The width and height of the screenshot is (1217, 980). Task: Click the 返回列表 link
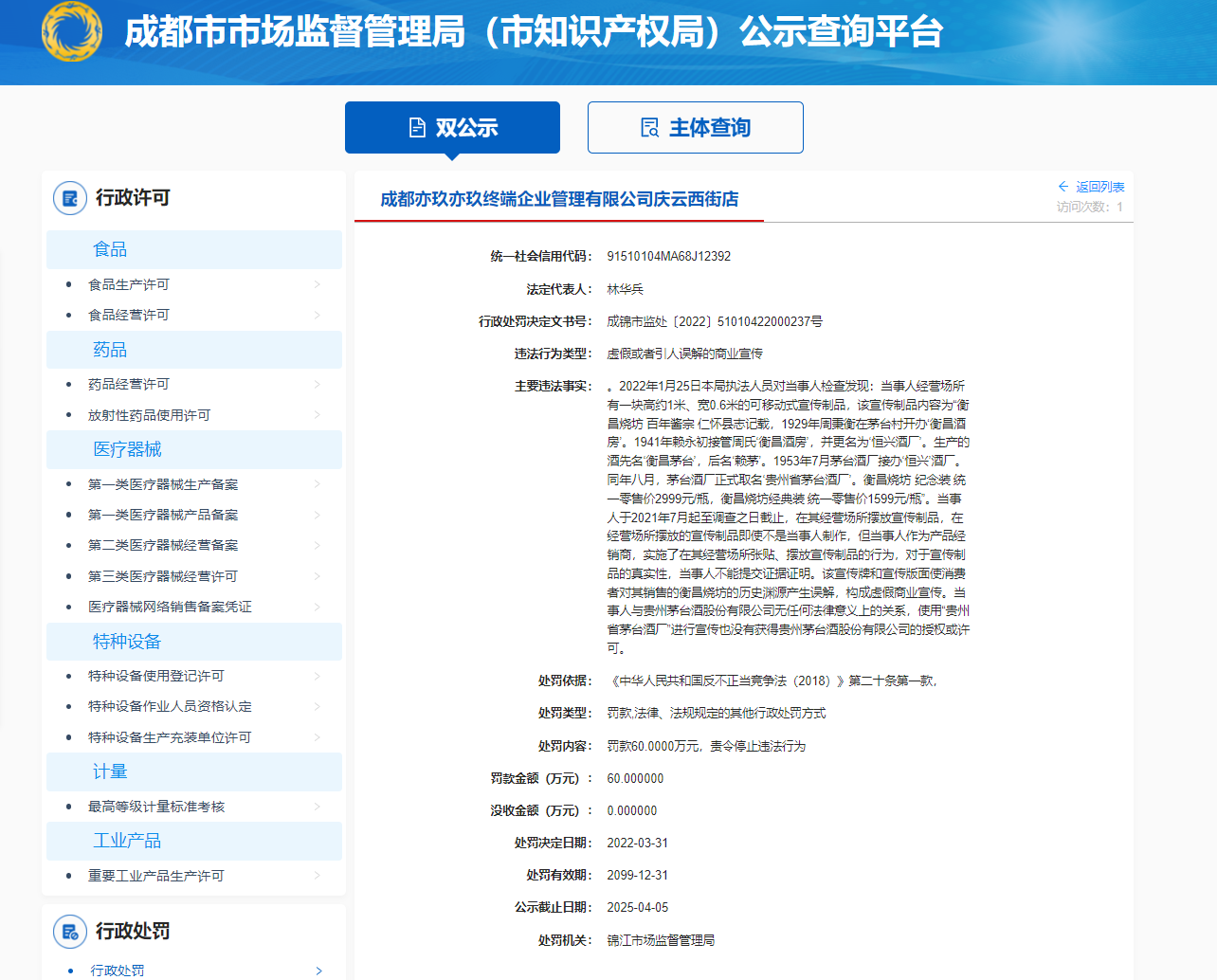(x=1099, y=187)
